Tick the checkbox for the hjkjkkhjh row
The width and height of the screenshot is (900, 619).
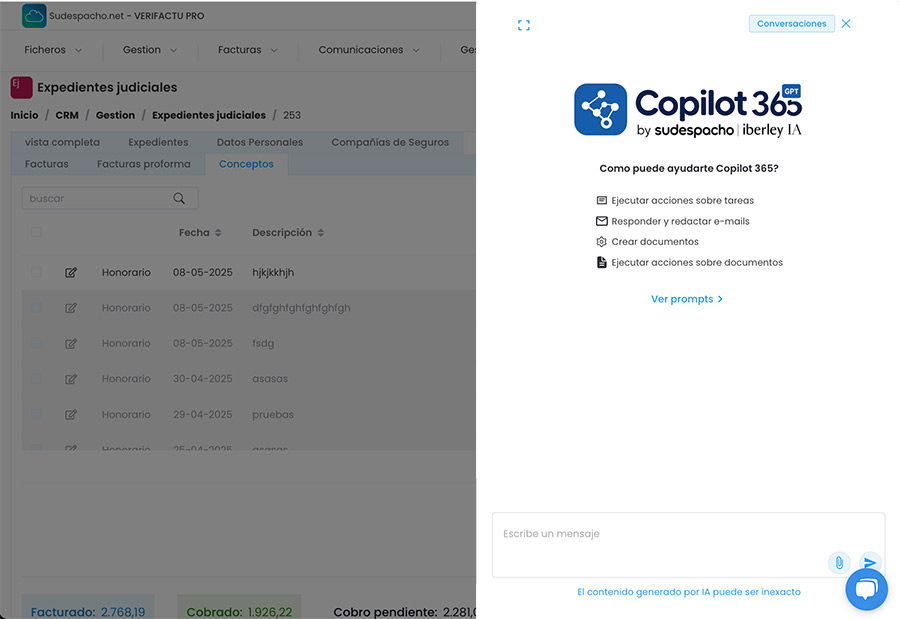[x=37, y=271]
